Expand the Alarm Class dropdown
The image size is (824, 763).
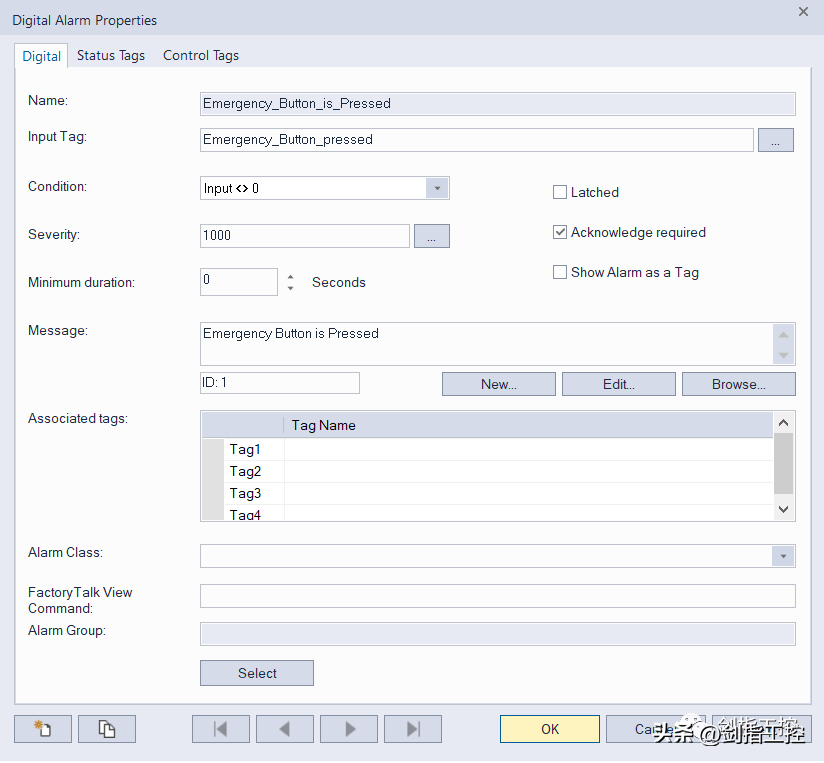pyautogui.click(x=783, y=556)
